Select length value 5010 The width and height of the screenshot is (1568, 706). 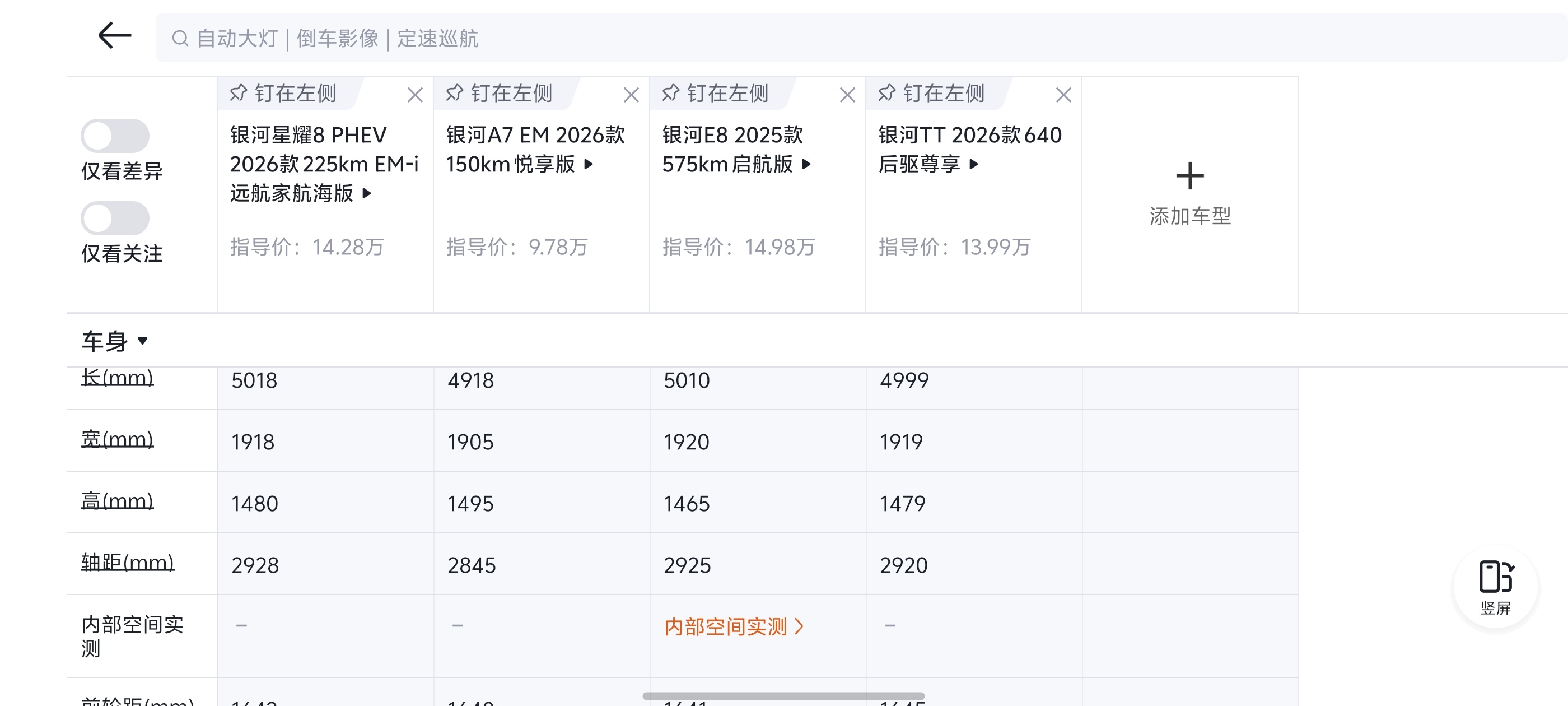pyautogui.click(x=687, y=382)
